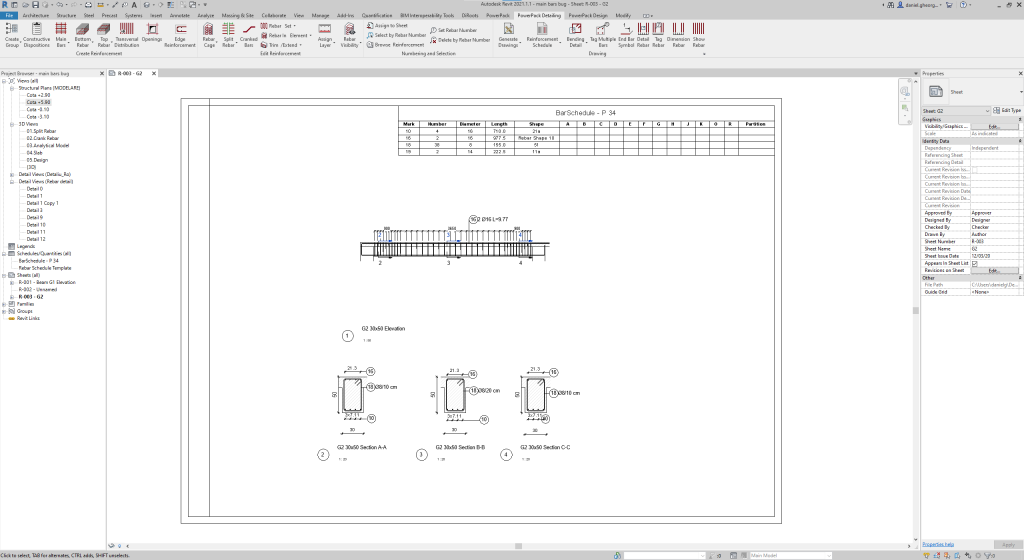Click the Sheet Name field value G2
This screenshot has width=1024, height=560.
tap(995, 249)
